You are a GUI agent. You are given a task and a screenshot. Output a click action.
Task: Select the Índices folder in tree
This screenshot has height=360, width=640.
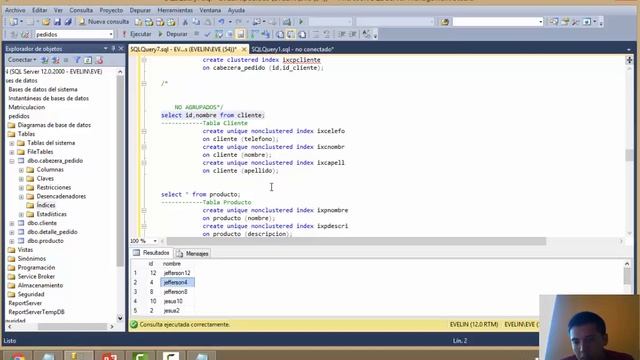point(46,205)
